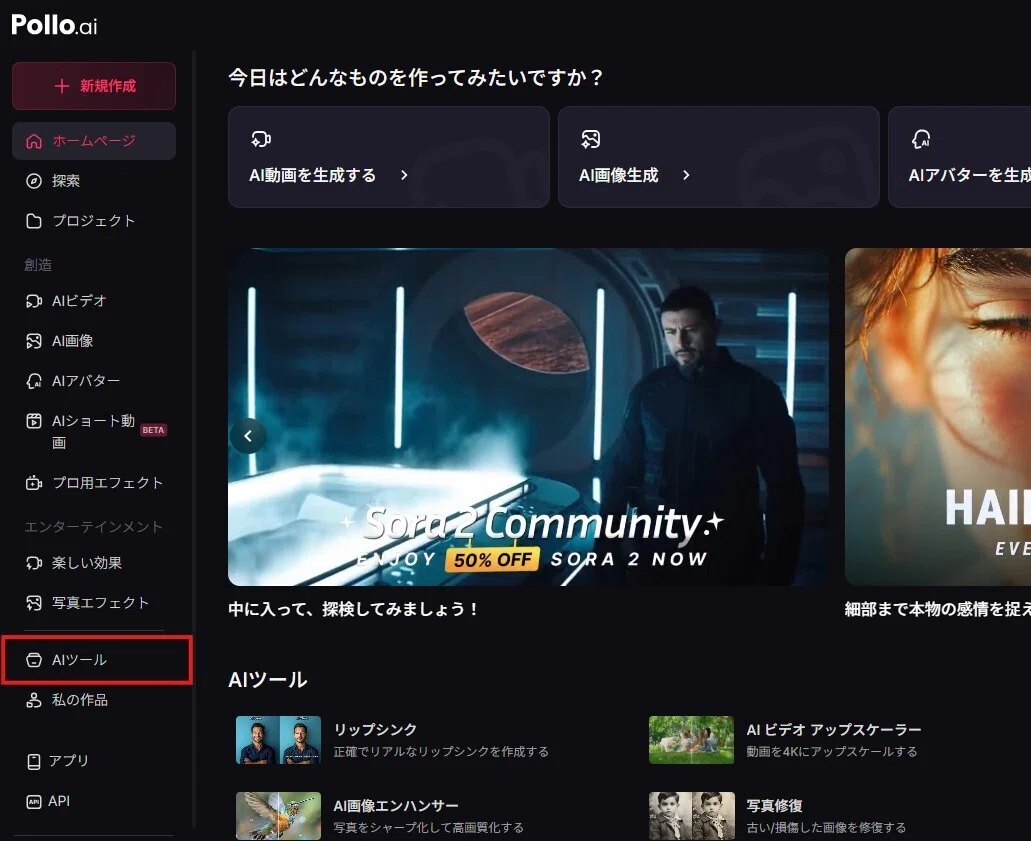Click the API icon in sidebar
Viewport: 1031px width, 841px height.
34,802
